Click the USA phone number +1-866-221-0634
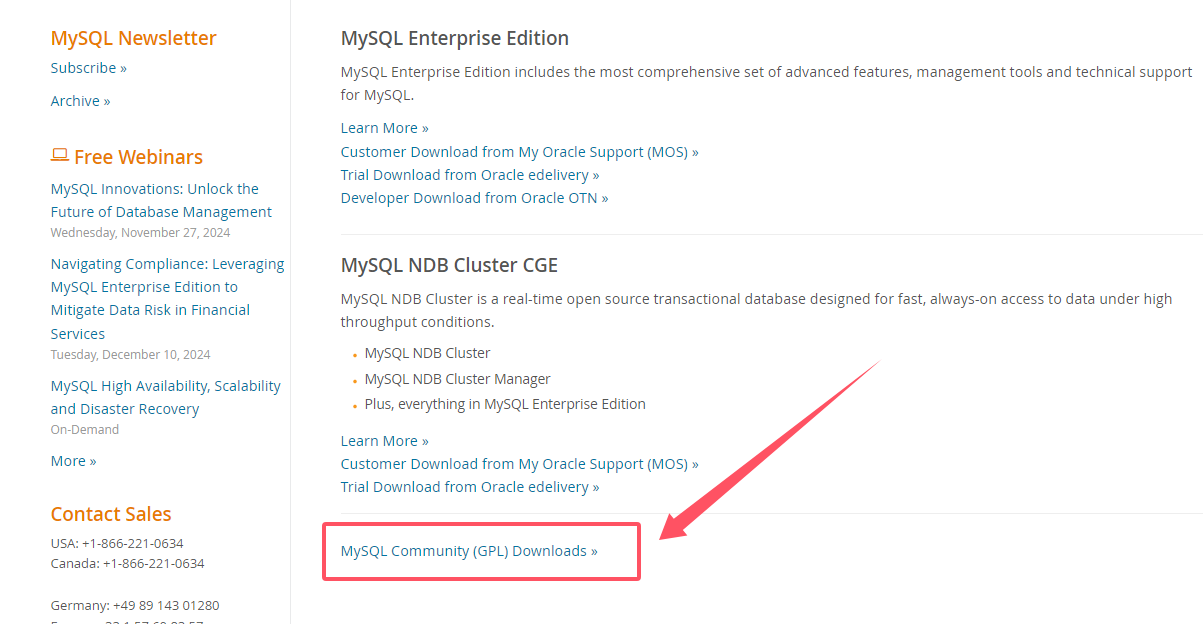Image resolution: width=1203 pixels, height=624 pixels. coord(133,544)
